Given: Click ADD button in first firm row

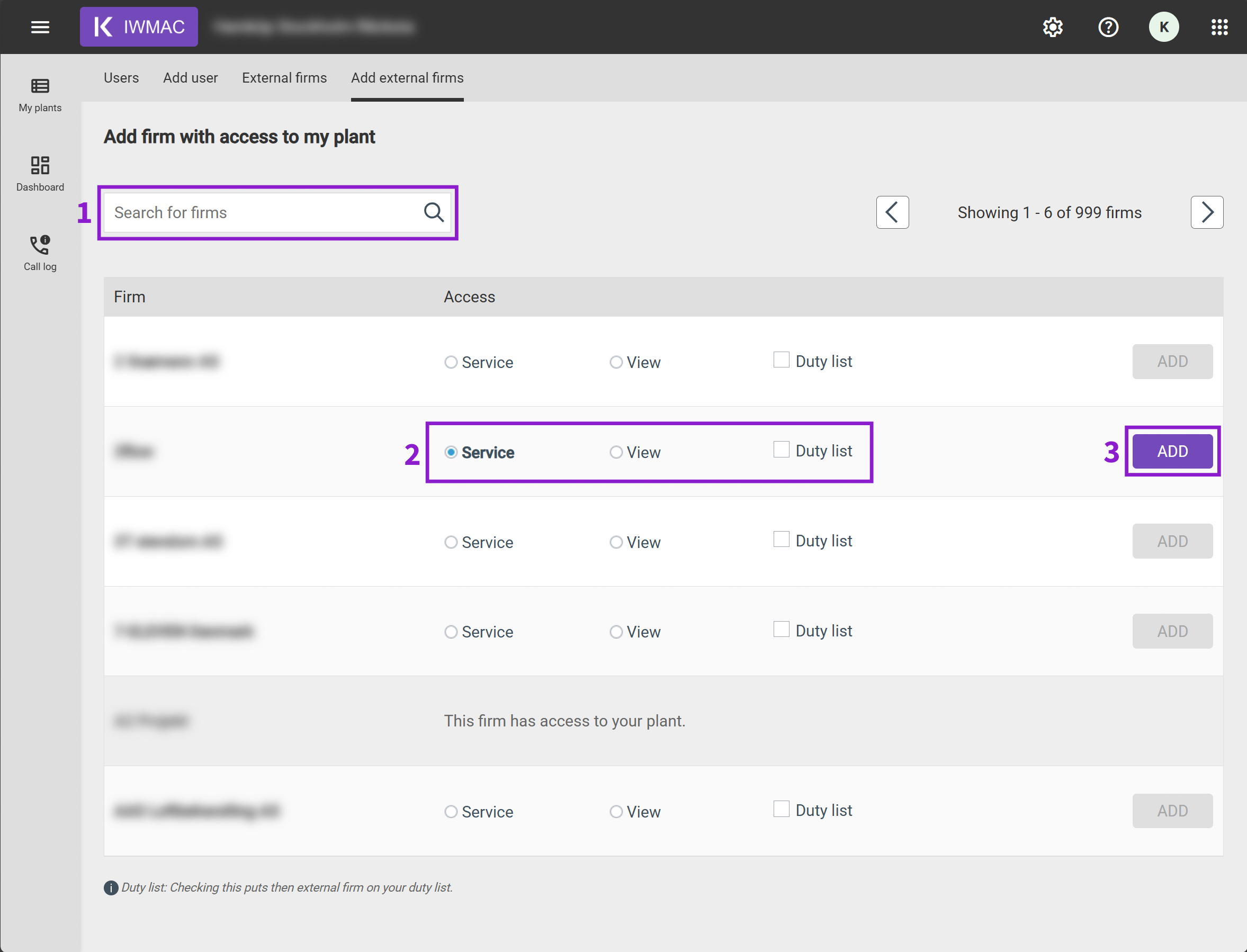Looking at the screenshot, I should click(x=1172, y=362).
